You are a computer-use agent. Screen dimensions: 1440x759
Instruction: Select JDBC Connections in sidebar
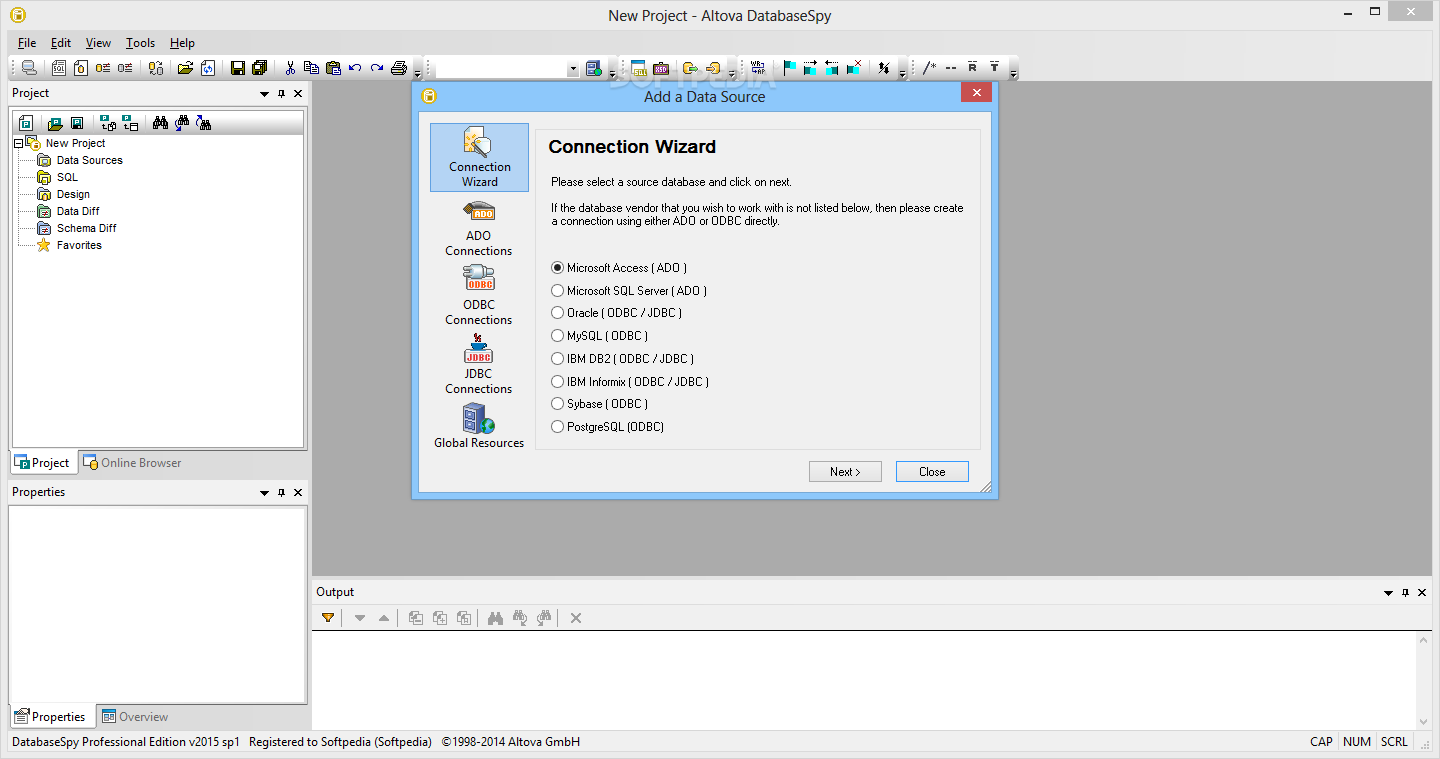click(x=479, y=365)
